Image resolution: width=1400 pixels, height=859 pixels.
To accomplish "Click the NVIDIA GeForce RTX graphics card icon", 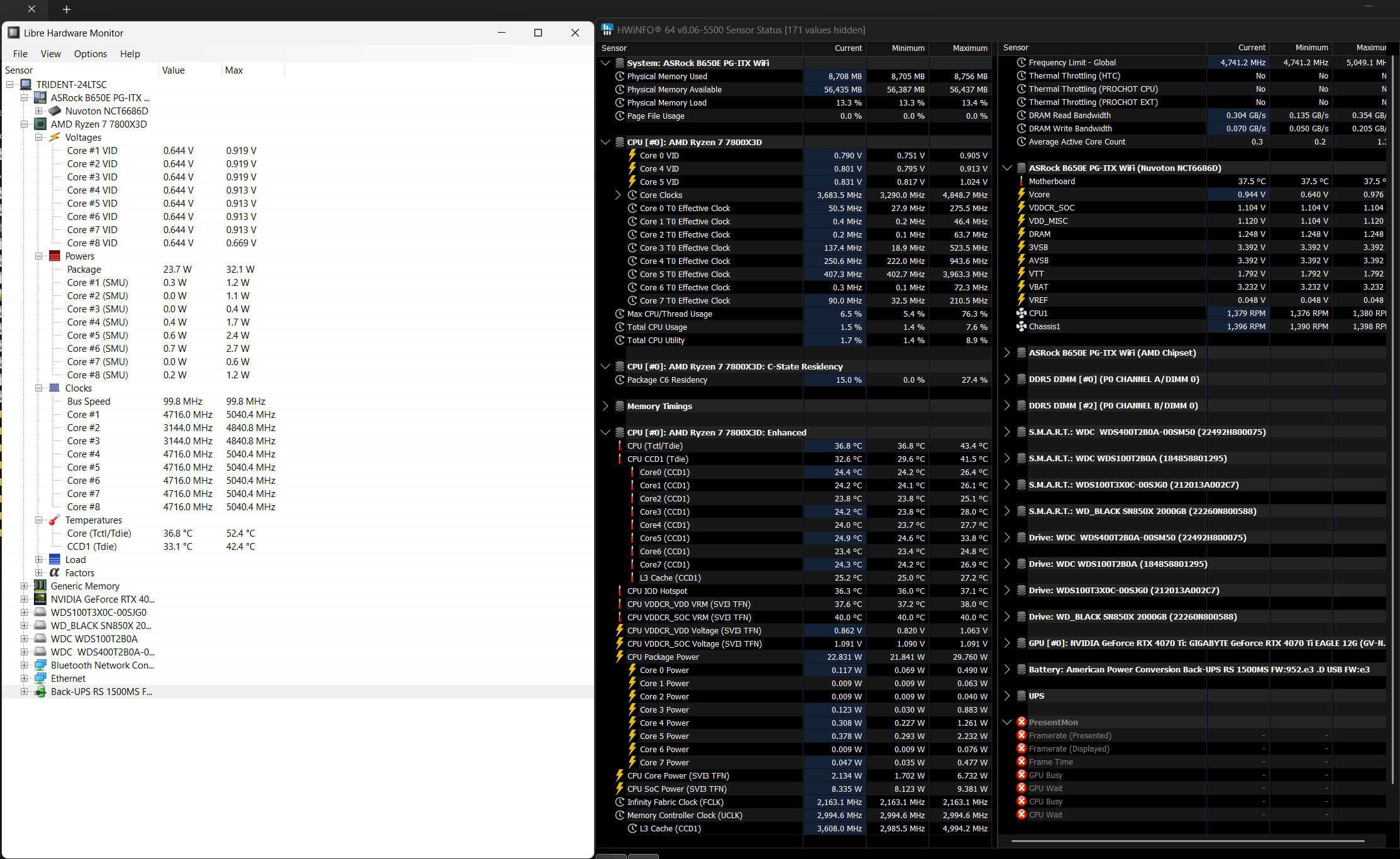I will tap(40, 599).
